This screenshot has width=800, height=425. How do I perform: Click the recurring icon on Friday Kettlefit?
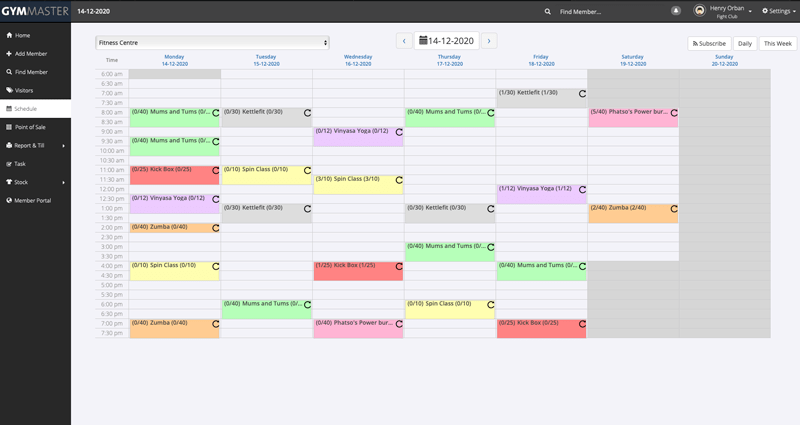(x=582, y=94)
